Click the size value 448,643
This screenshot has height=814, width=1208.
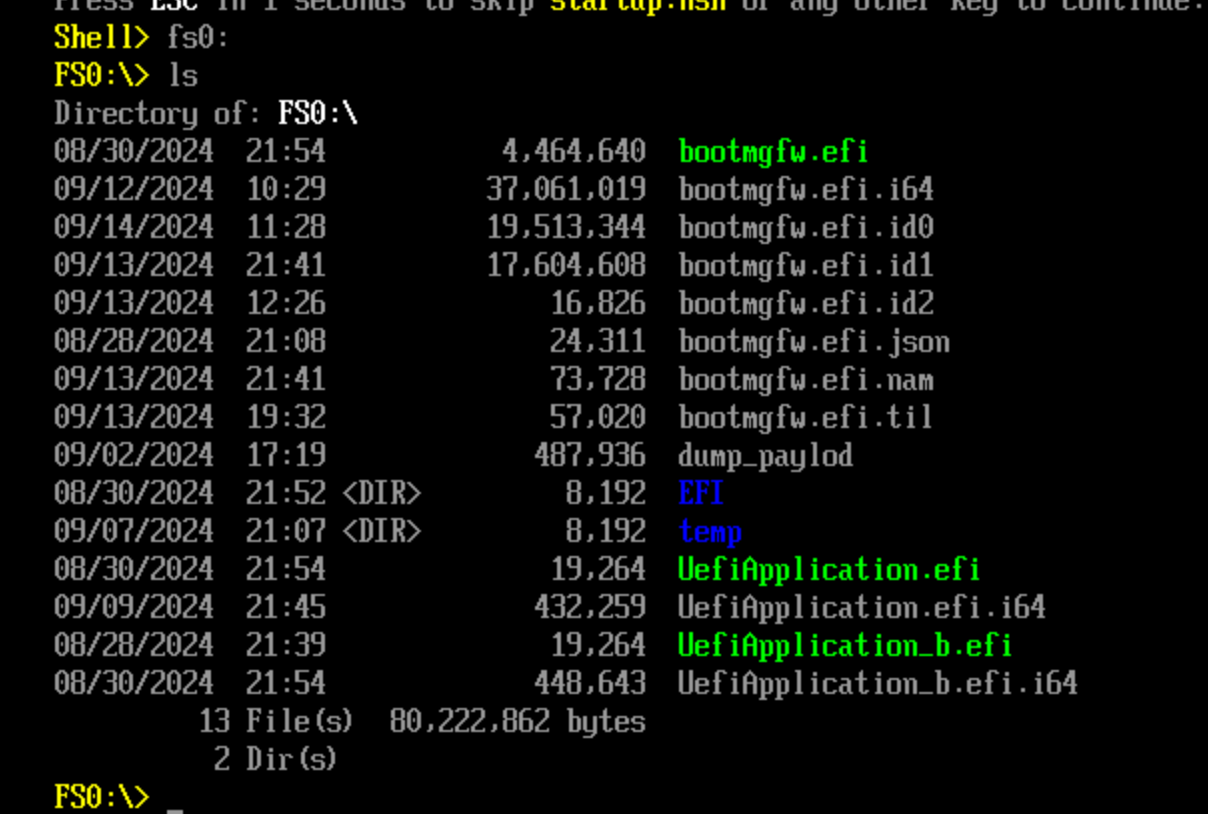590,684
